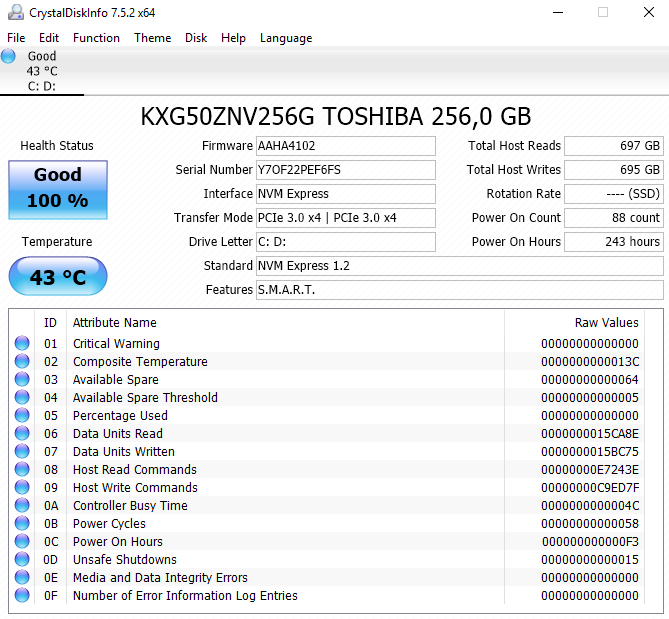Select the Percentage Used attribute name

[x=120, y=416]
